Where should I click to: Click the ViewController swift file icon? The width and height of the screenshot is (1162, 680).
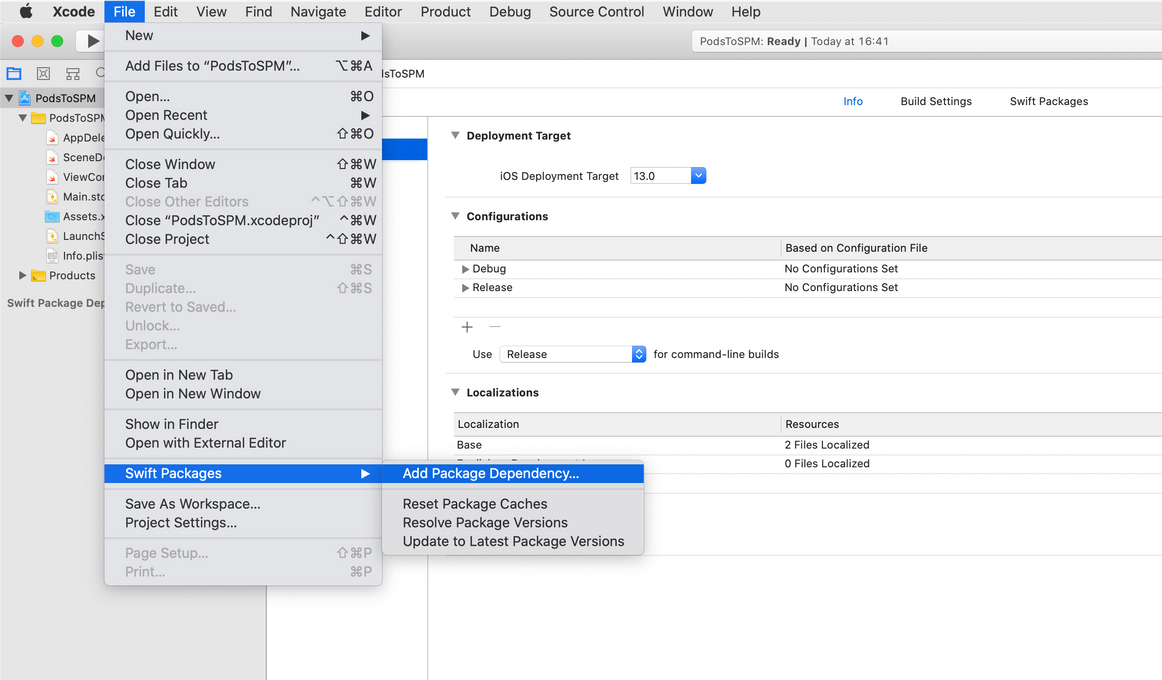pos(52,177)
